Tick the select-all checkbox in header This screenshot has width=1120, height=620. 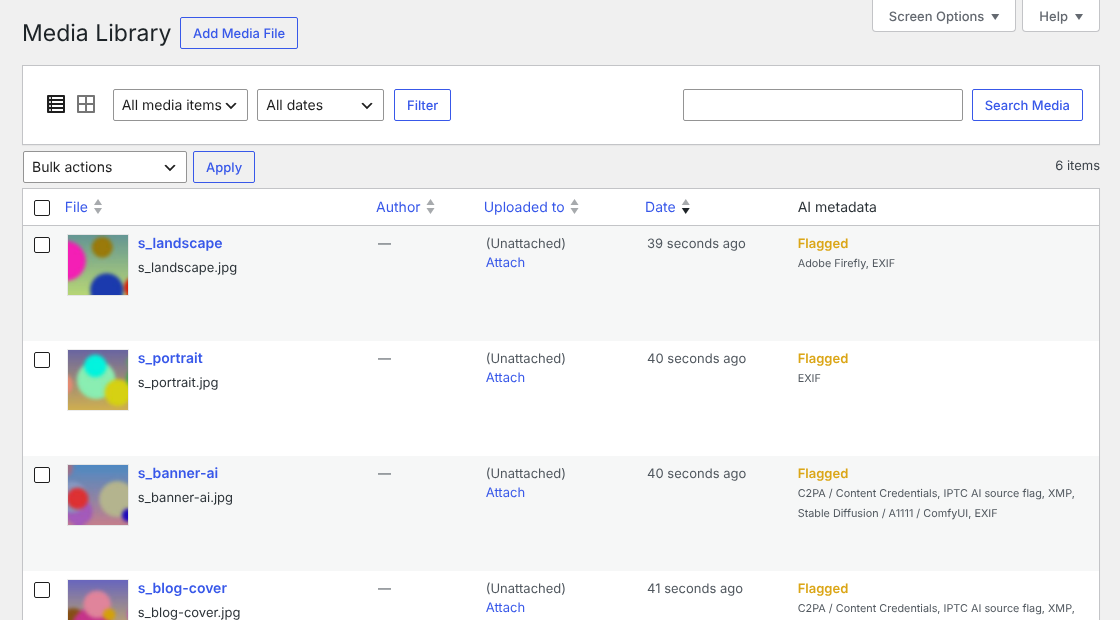(42, 208)
